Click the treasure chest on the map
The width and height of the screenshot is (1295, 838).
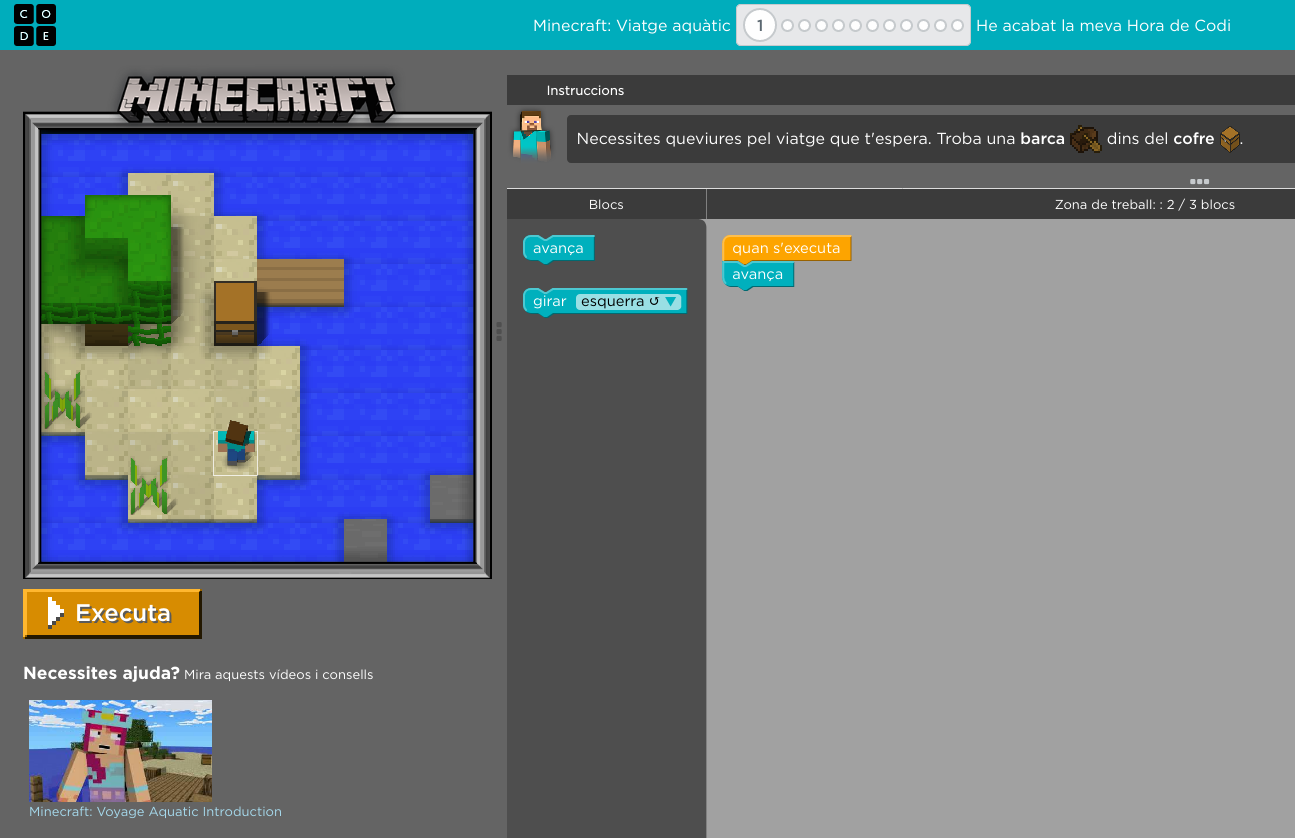click(x=235, y=312)
